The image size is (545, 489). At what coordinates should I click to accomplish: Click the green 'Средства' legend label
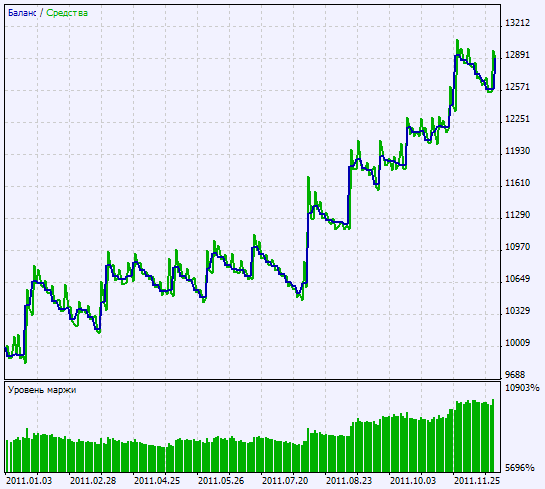pyautogui.click(x=67, y=13)
